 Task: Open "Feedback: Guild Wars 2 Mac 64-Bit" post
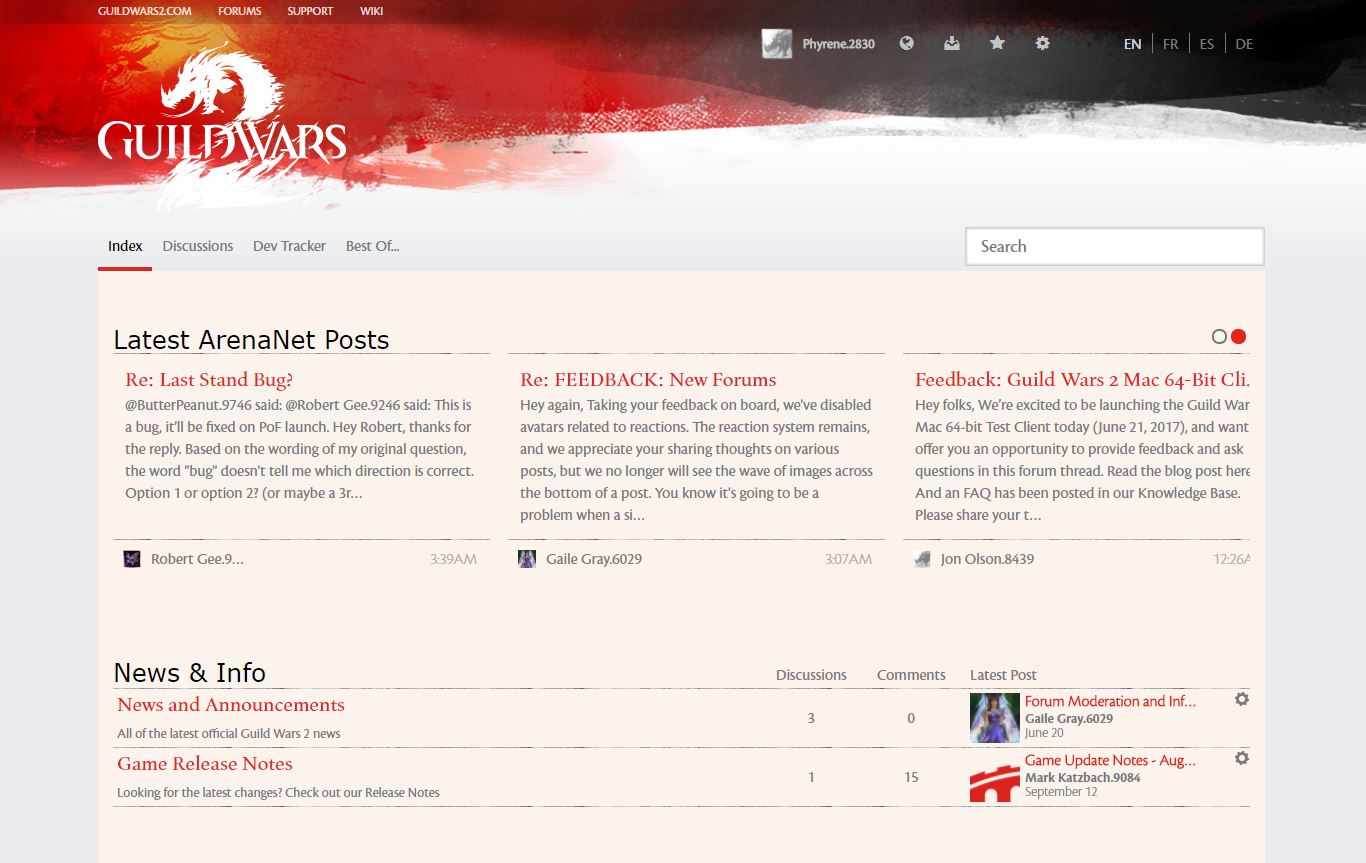1082,379
